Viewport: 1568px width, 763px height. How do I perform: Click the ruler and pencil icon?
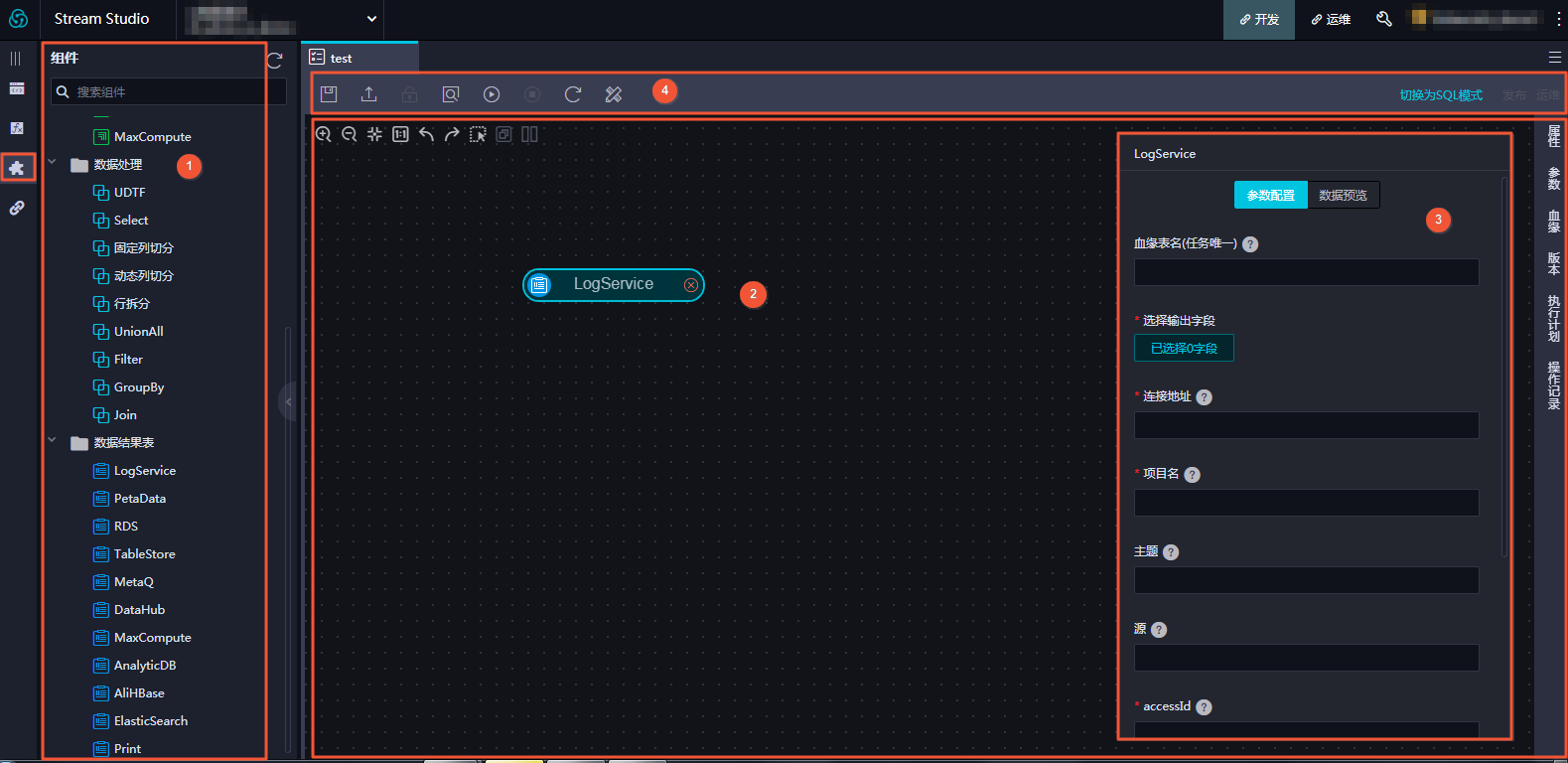click(614, 94)
